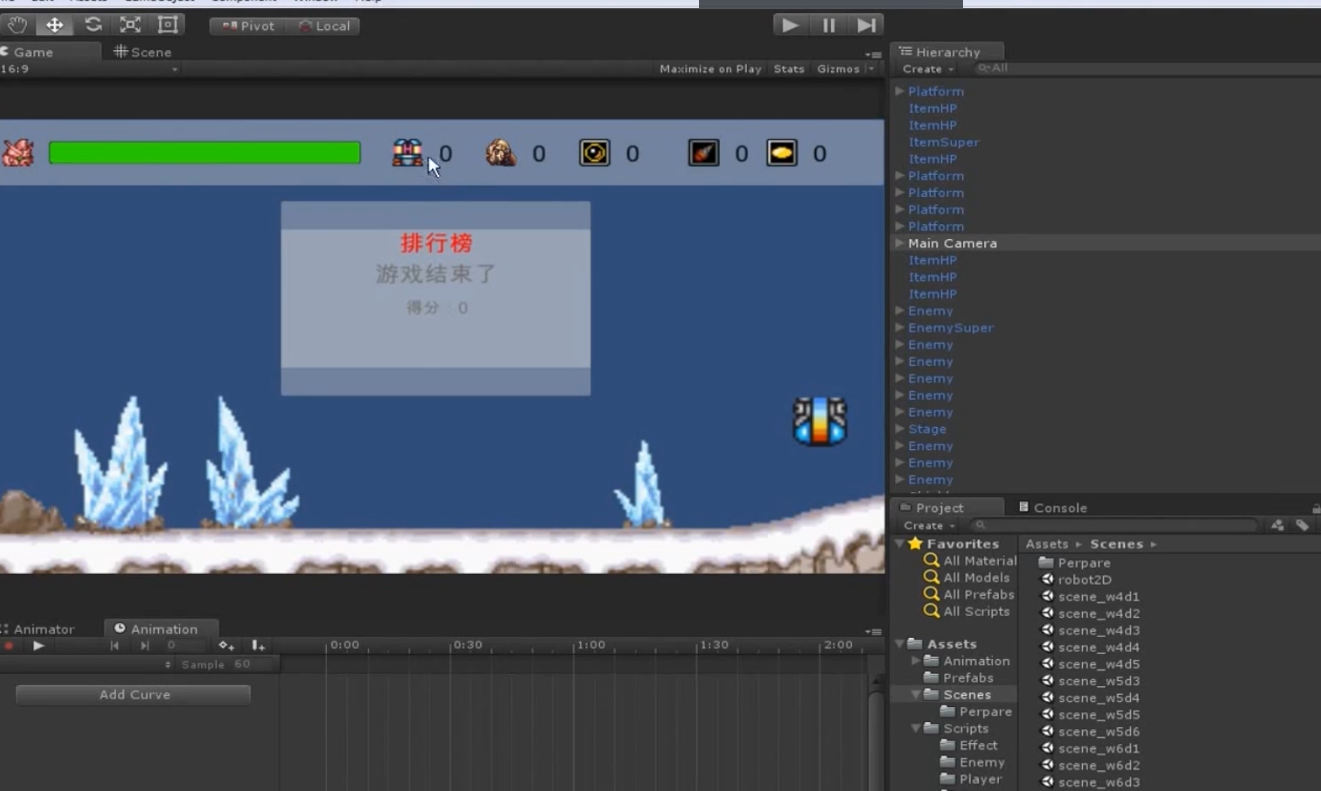
Task: Open the Animator tab
Action: point(40,629)
